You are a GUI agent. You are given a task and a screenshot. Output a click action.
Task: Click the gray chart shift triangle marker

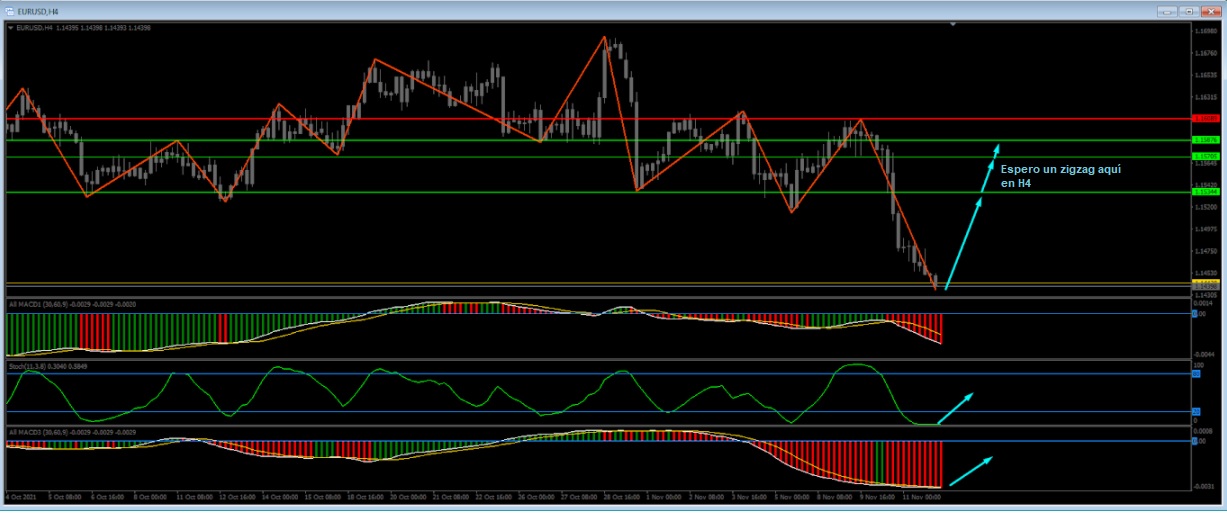tap(953, 24)
